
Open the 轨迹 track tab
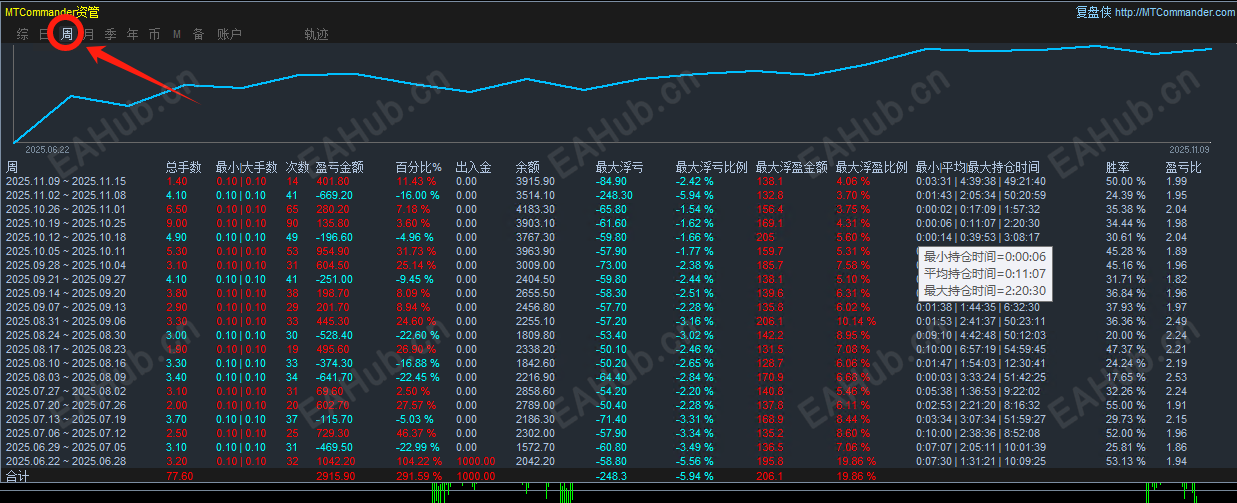click(x=316, y=35)
